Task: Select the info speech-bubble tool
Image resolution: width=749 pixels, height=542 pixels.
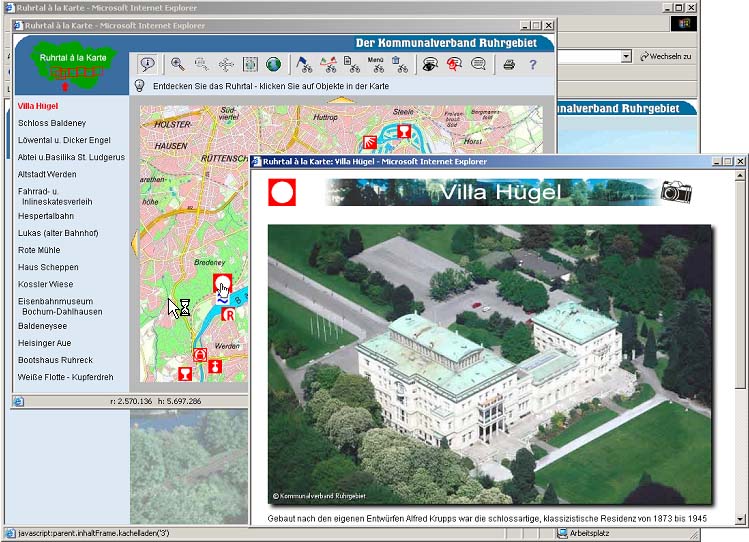Action: click(148, 64)
